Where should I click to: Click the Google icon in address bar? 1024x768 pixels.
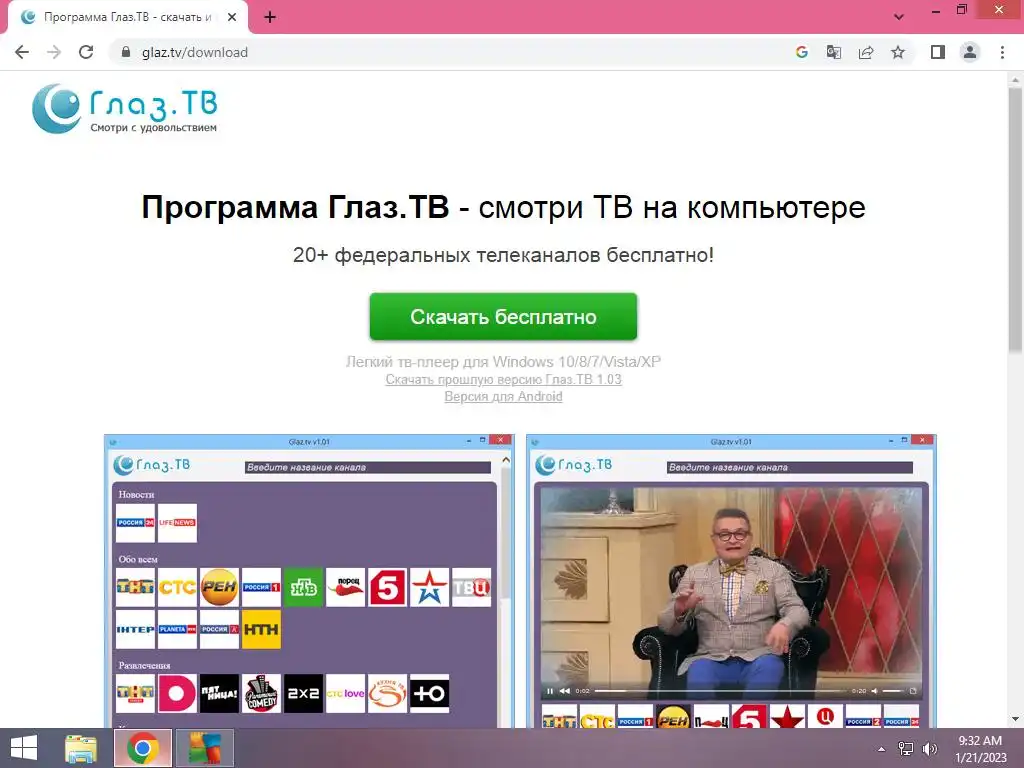pos(801,52)
